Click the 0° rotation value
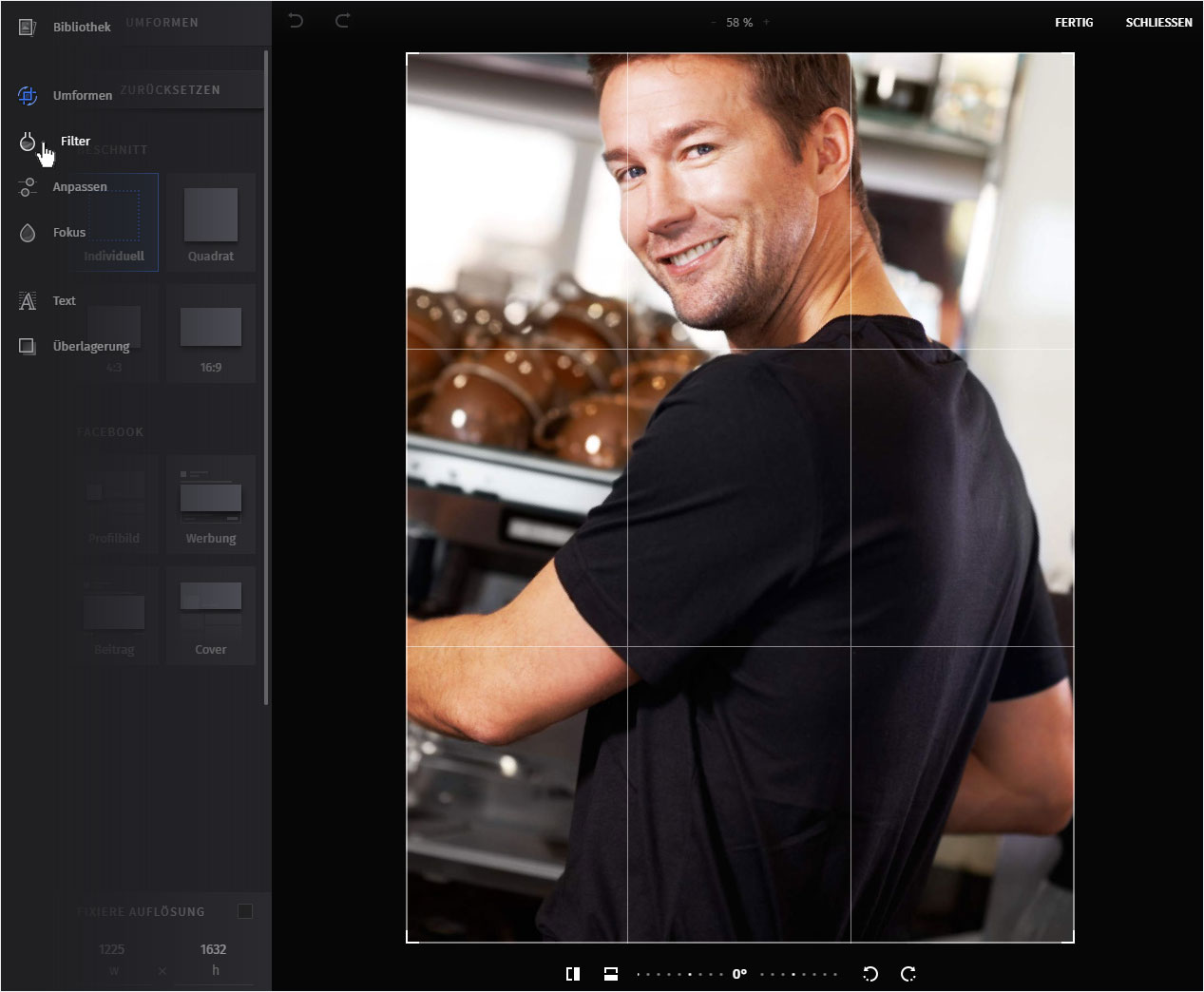Screen dimensions: 1204x992 739,974
